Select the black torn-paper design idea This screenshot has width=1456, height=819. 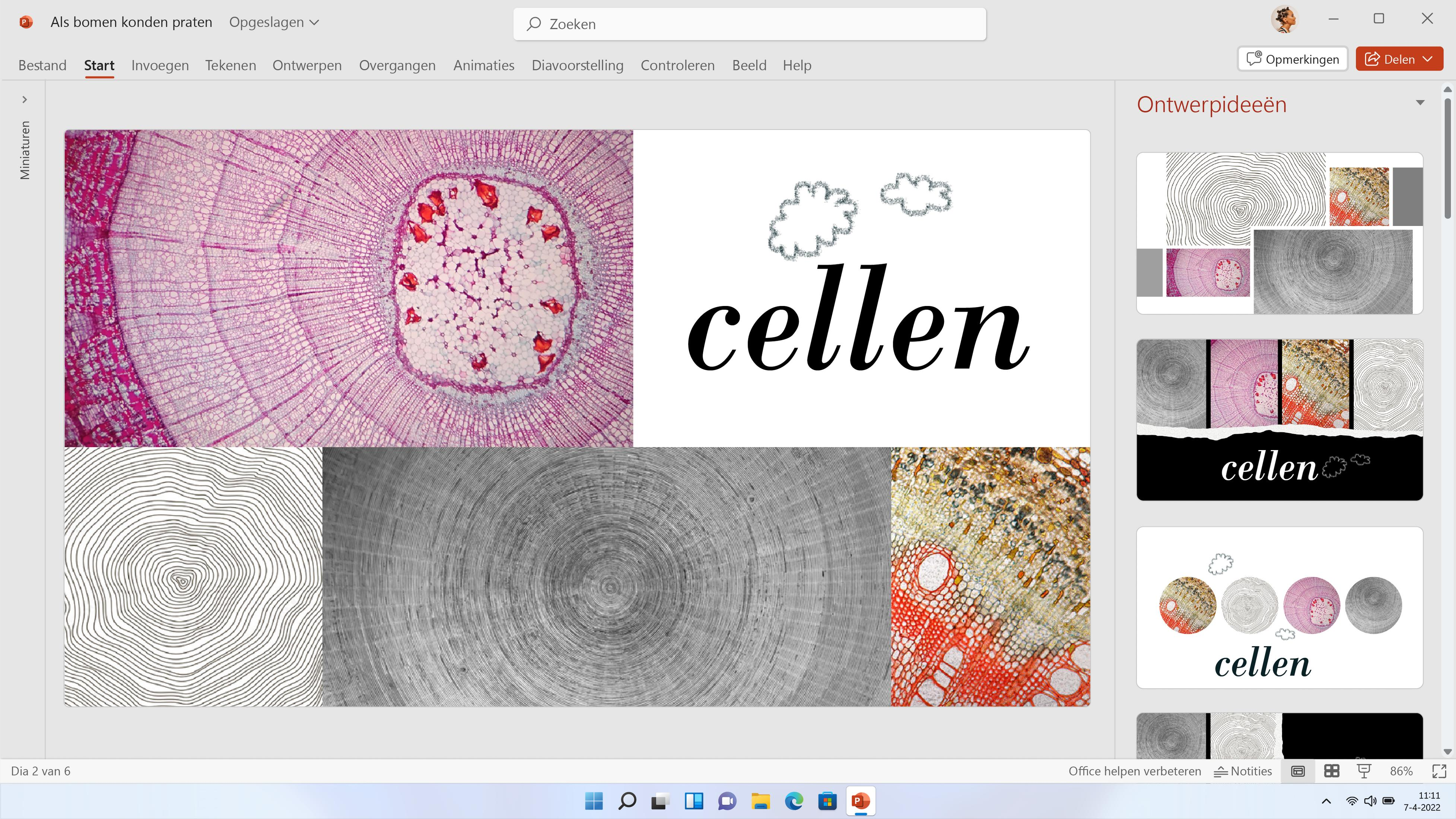click(x=1279, y=420)
